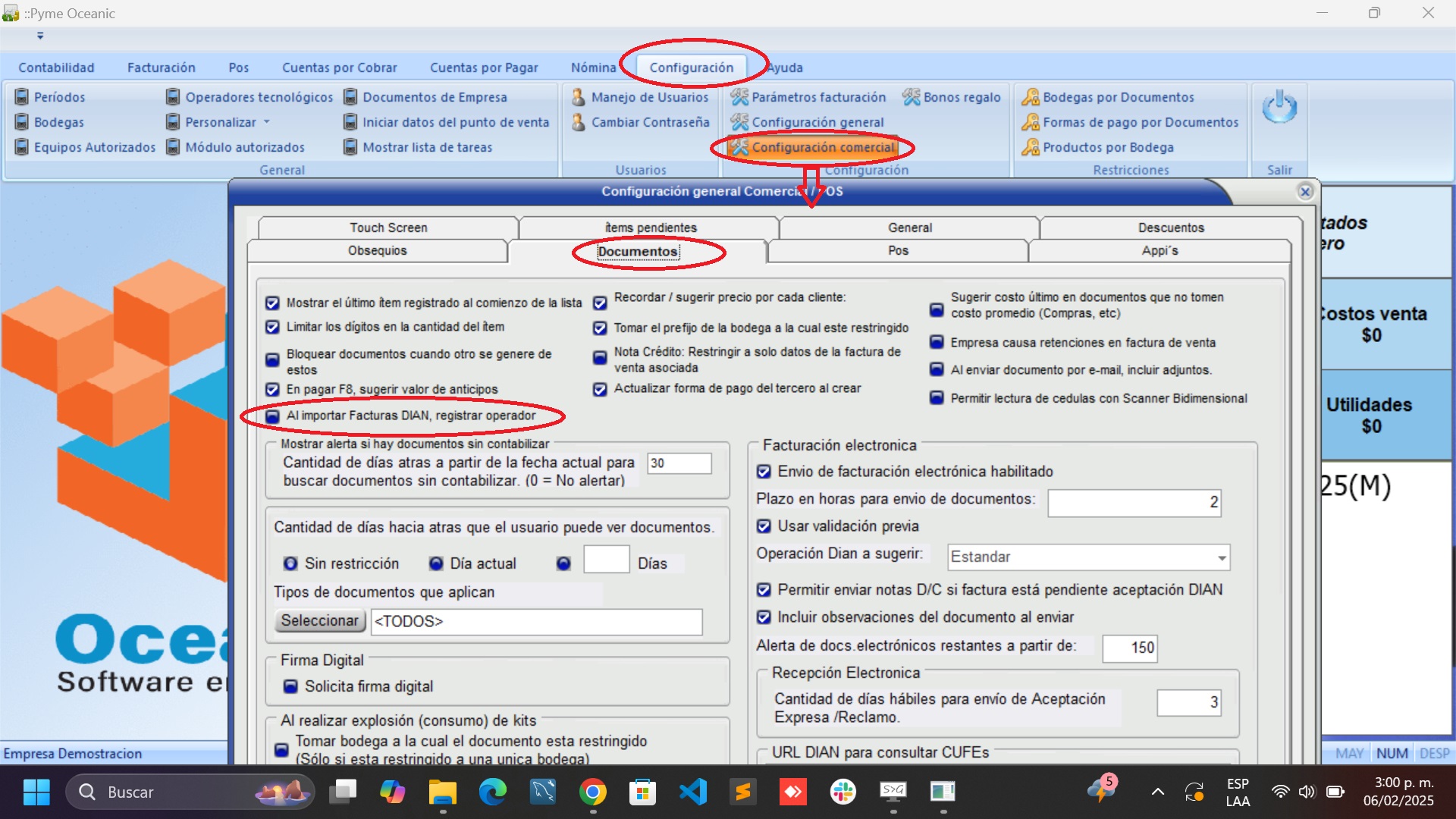Switch to the Descuentos tab

click(1170, 227)
